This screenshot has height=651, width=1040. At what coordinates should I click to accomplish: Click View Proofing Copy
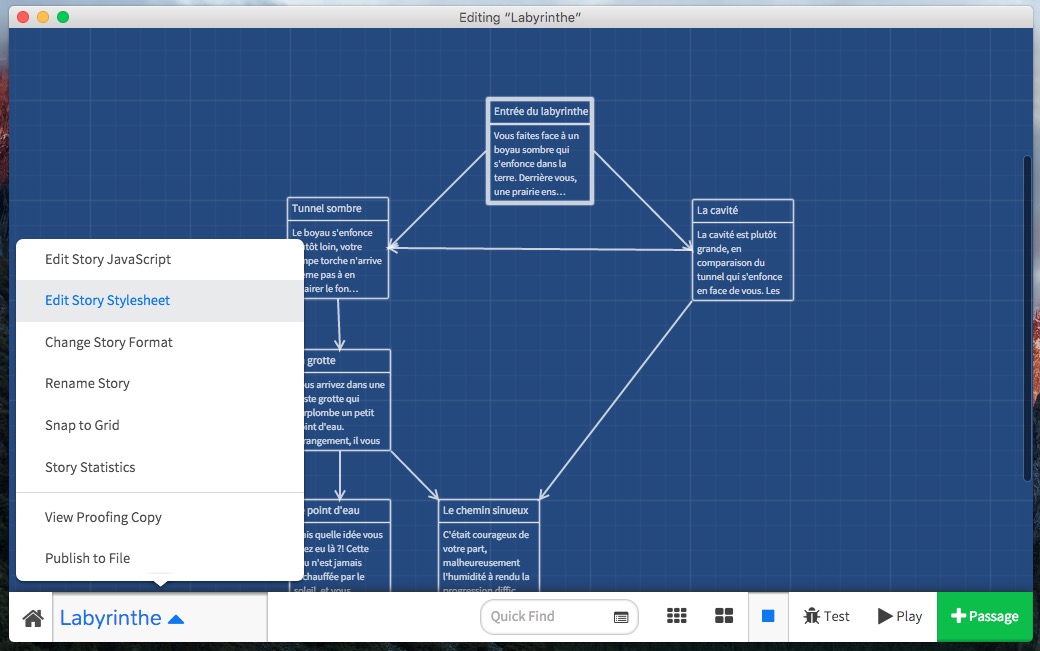click(103, 517)
